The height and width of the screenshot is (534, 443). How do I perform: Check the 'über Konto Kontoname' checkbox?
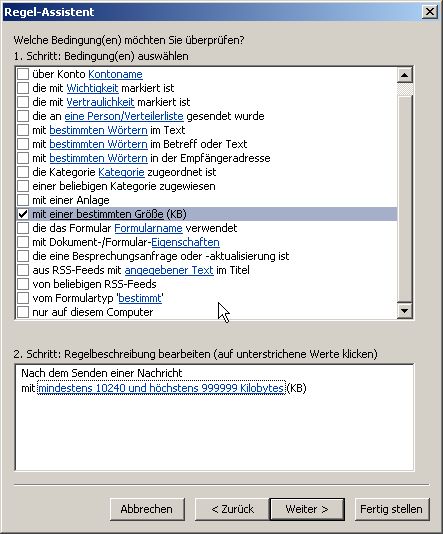23,74
